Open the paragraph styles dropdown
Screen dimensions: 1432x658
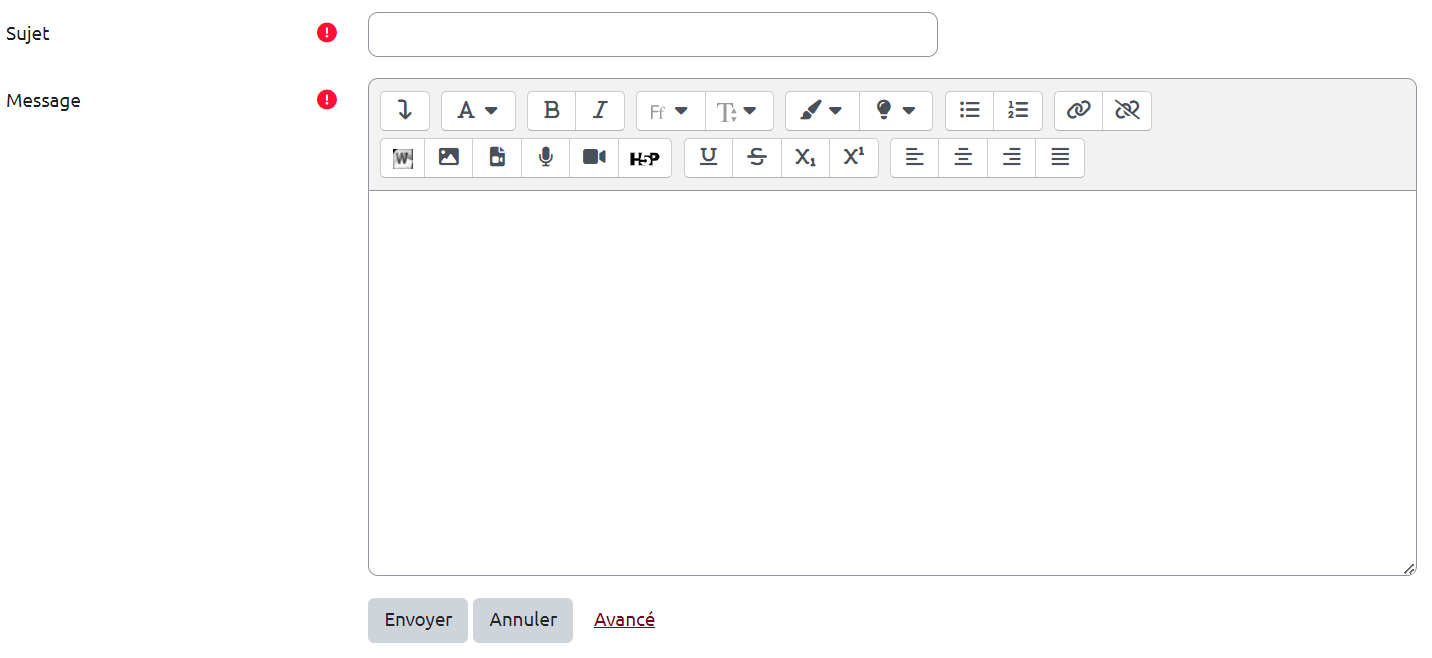pyautogui.click(x=478, y=111)
